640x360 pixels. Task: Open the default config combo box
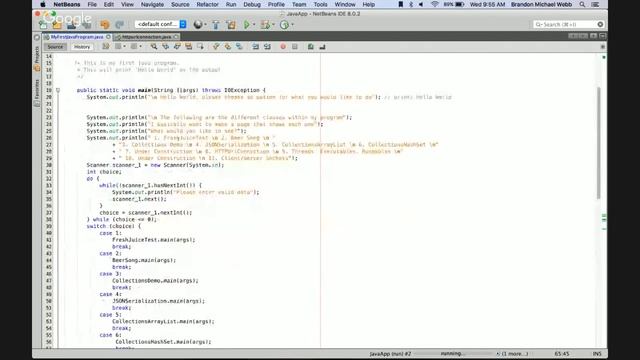[x=161, y=24]
